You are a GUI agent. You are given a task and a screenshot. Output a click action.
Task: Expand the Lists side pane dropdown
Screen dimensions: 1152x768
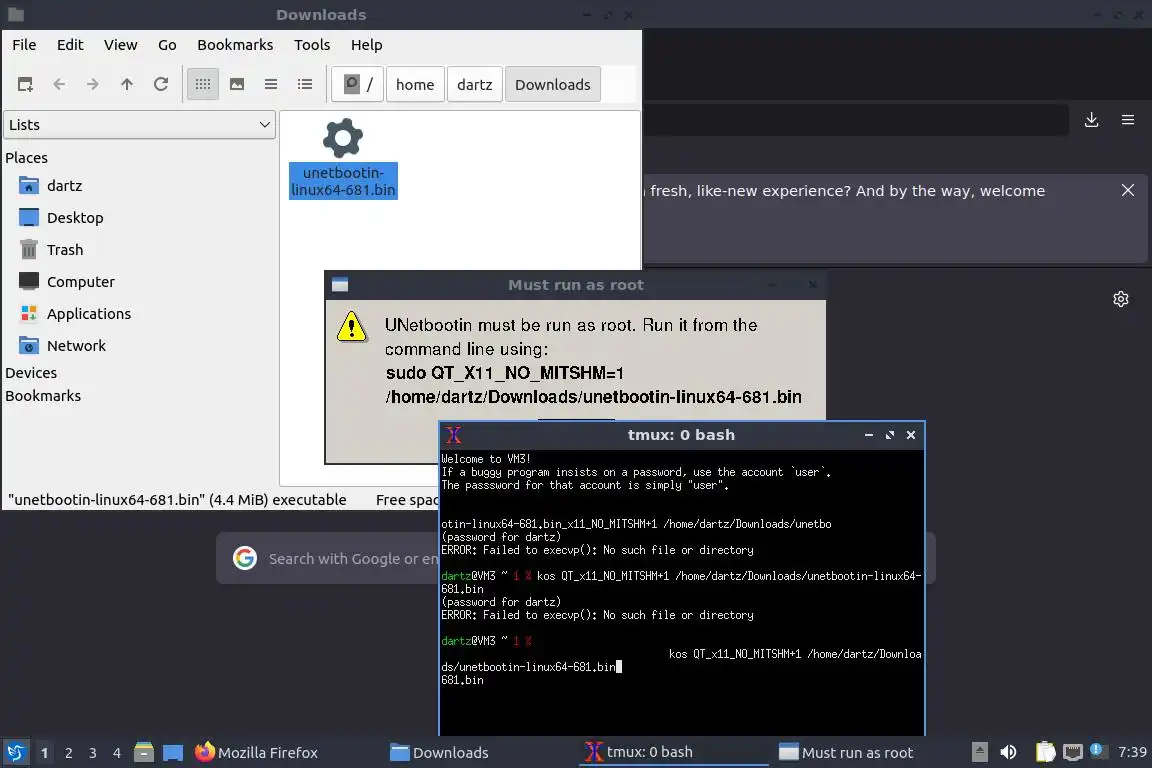click(x=140, y=125)
